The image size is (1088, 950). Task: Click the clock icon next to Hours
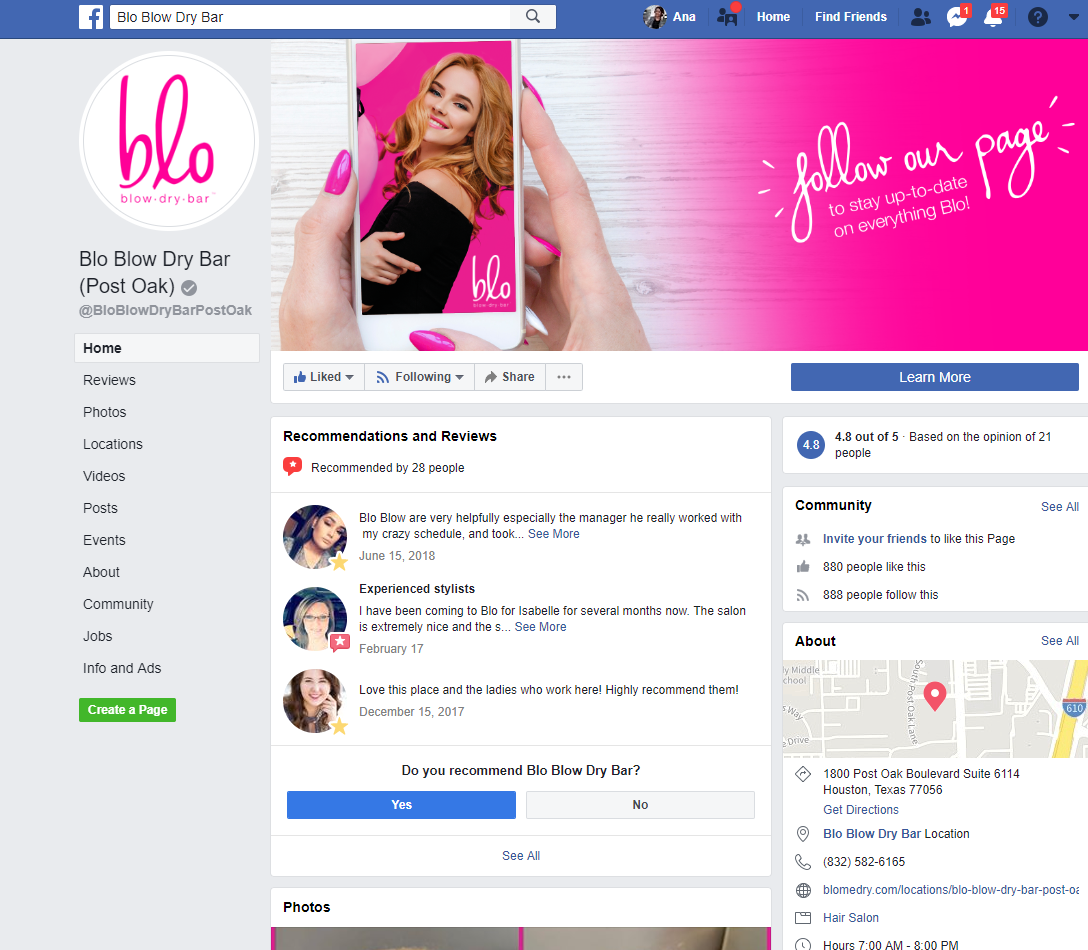pos(803,945)
